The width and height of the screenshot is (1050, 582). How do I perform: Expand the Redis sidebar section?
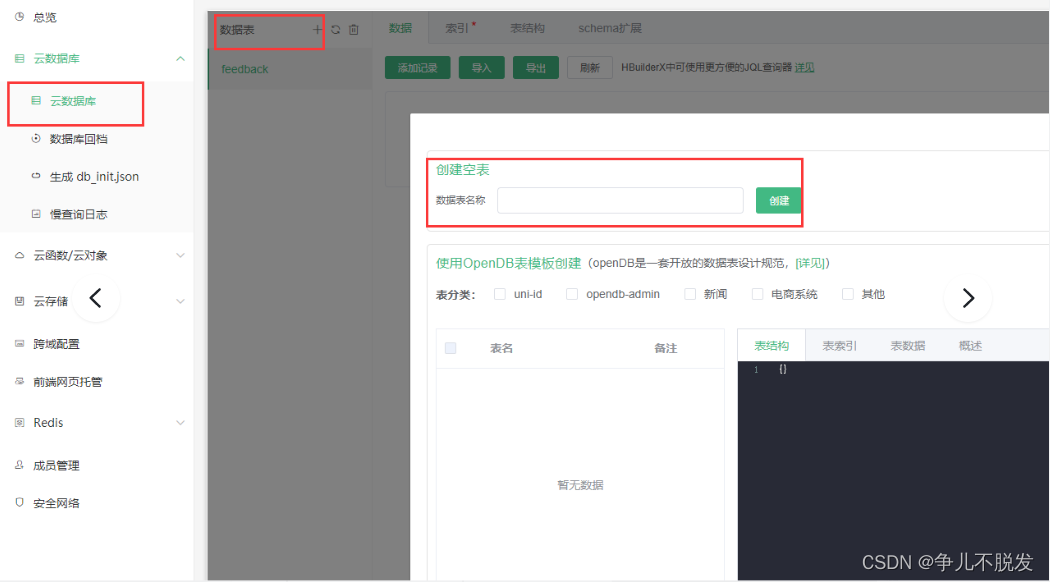[180, 422]
